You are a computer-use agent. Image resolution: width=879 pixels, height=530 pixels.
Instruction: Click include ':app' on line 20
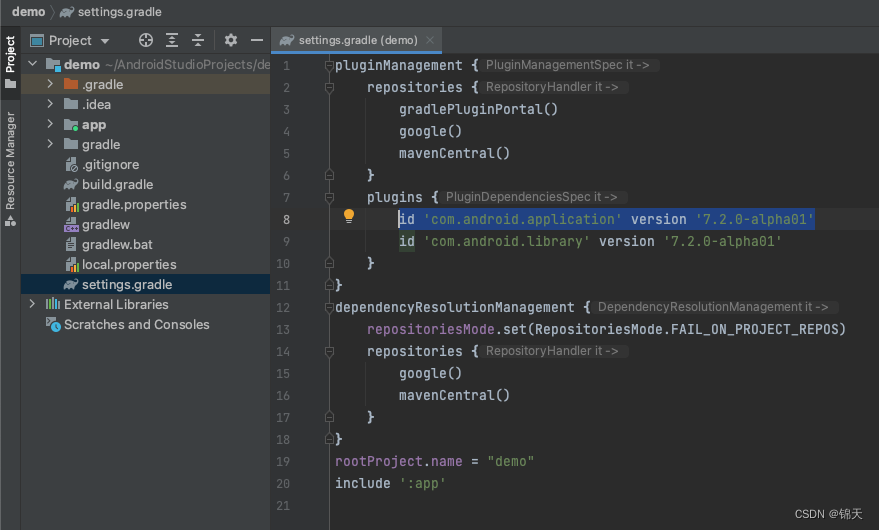[390, 483]
